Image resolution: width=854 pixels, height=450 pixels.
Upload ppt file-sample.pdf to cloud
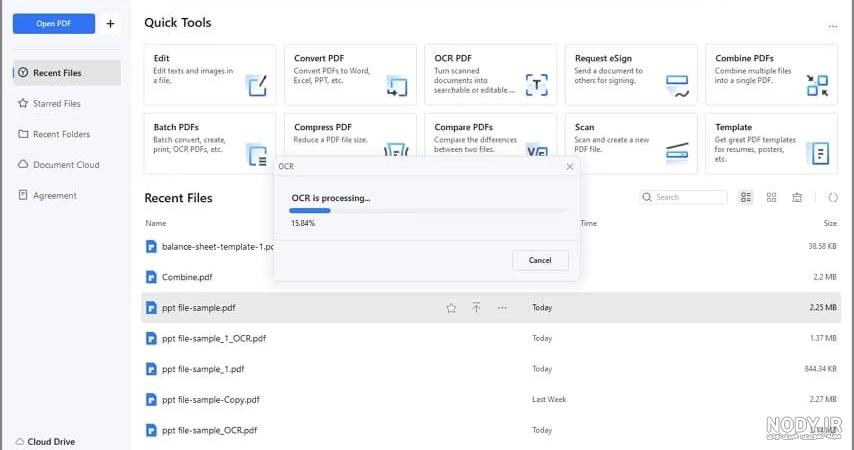click(x=476, y=308)
